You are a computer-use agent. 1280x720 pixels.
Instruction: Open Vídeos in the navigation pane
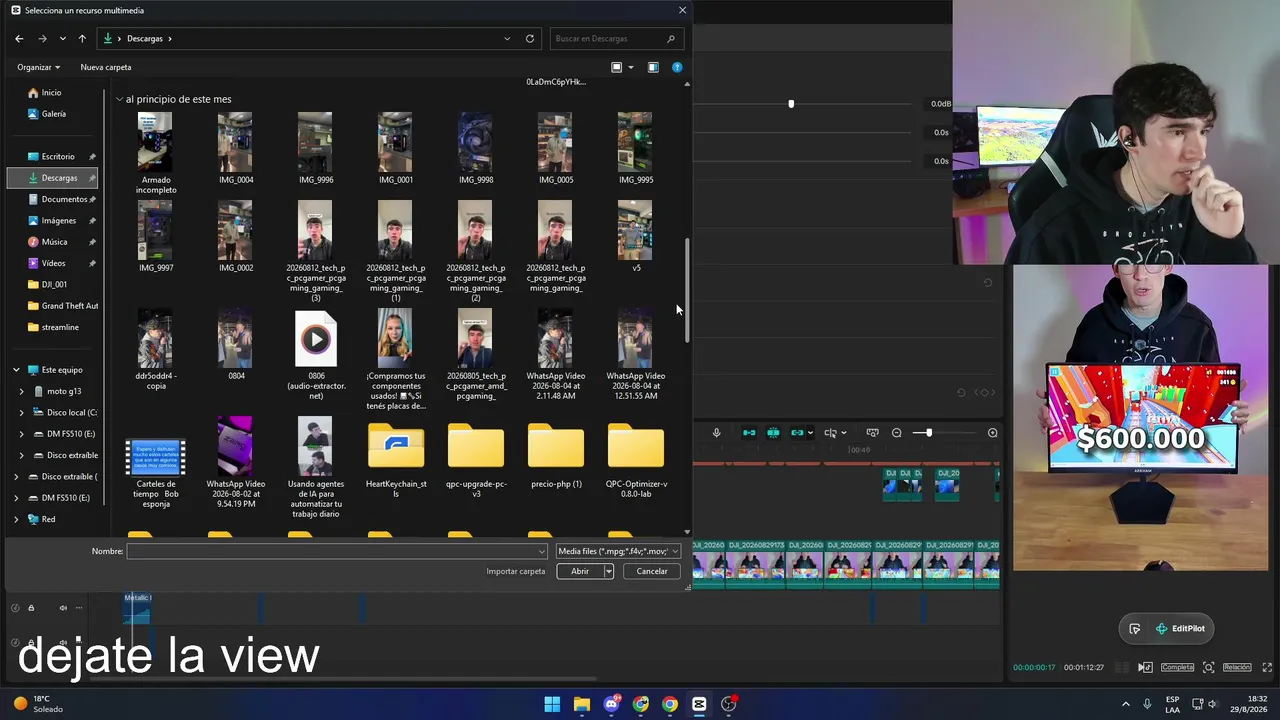[52, 263]
